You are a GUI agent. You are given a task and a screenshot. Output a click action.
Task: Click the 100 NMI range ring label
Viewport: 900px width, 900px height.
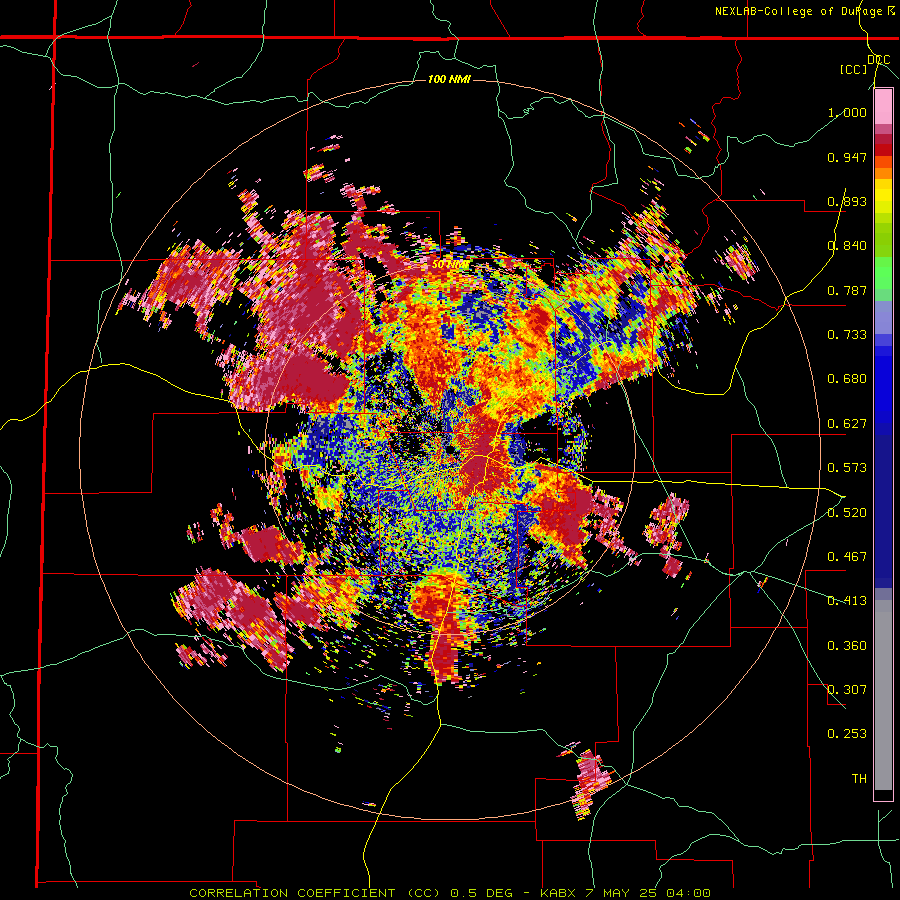(449, 79)
